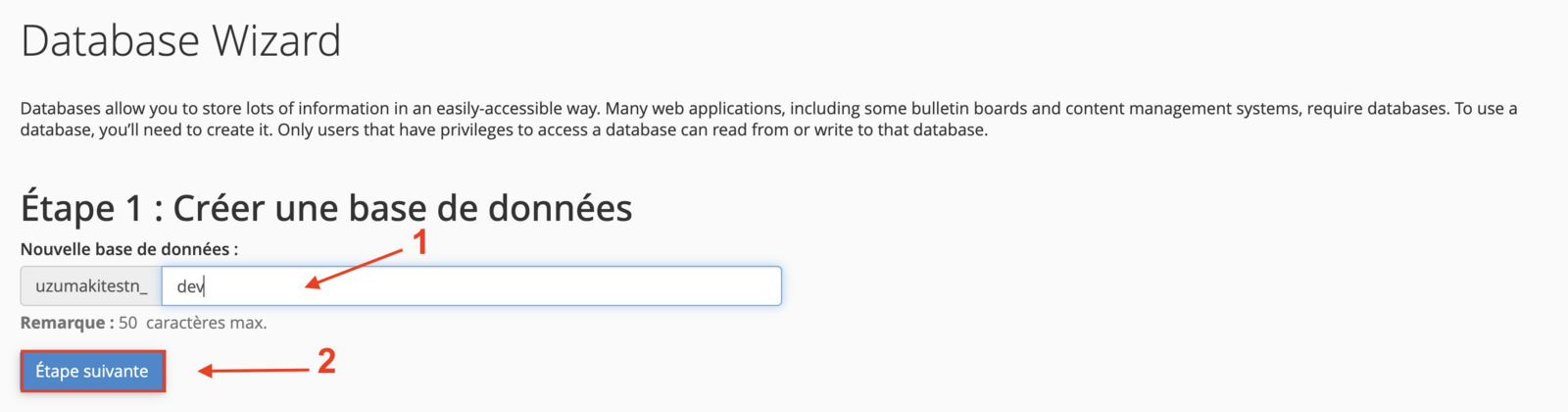Image resolution: width=1568 pixels, height=412 pixels.
Task: Click the word "Wizard" in the title
Action: point(276,41)
